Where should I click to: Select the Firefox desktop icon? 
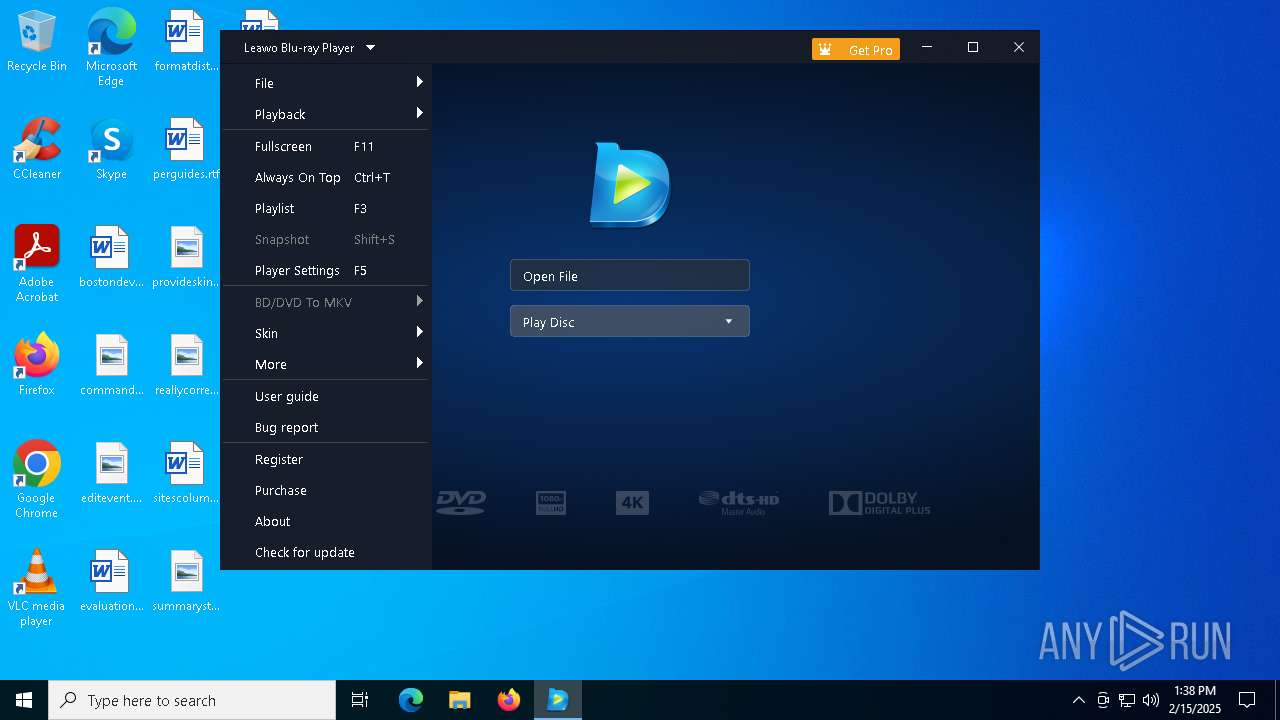pyautogui.click(x=37, y=365)
